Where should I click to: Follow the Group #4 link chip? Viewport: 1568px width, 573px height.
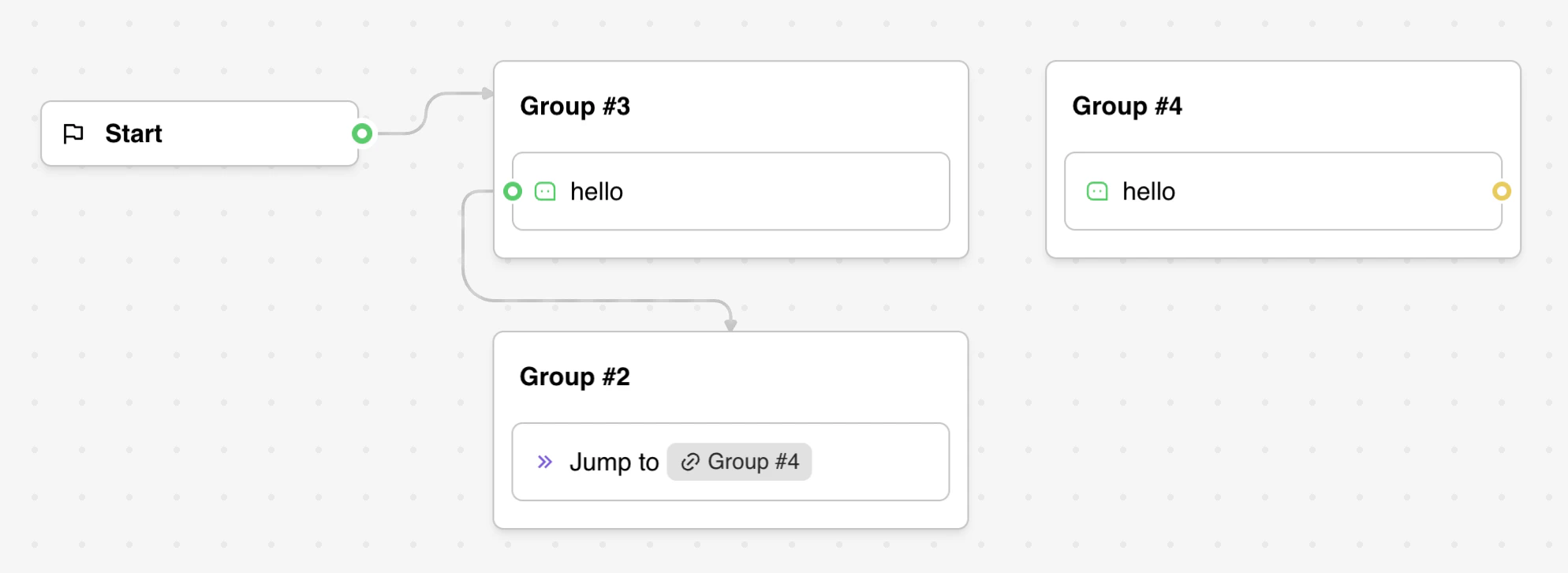(752, 462)
